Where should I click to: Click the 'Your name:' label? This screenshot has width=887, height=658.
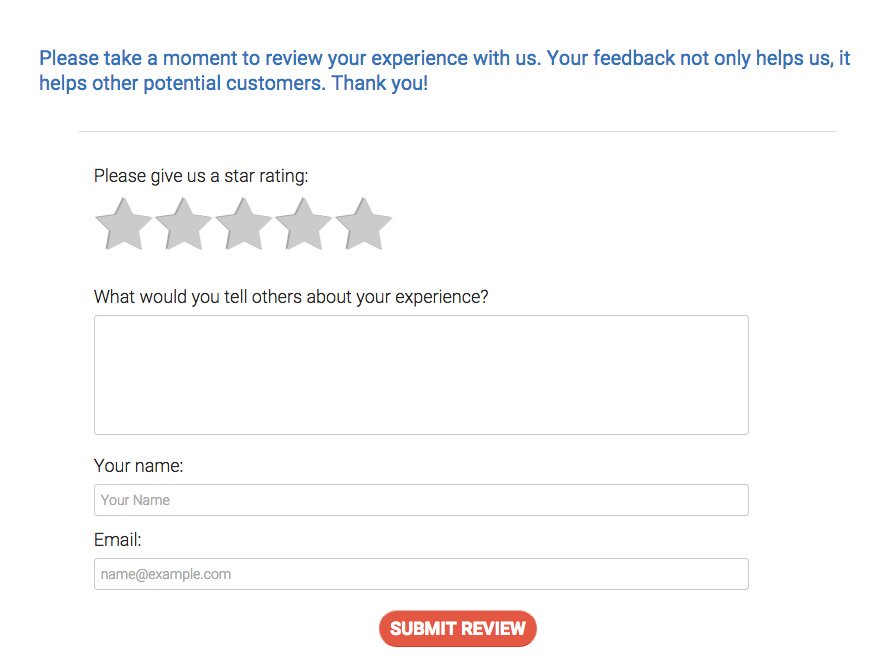pos(139,466)
